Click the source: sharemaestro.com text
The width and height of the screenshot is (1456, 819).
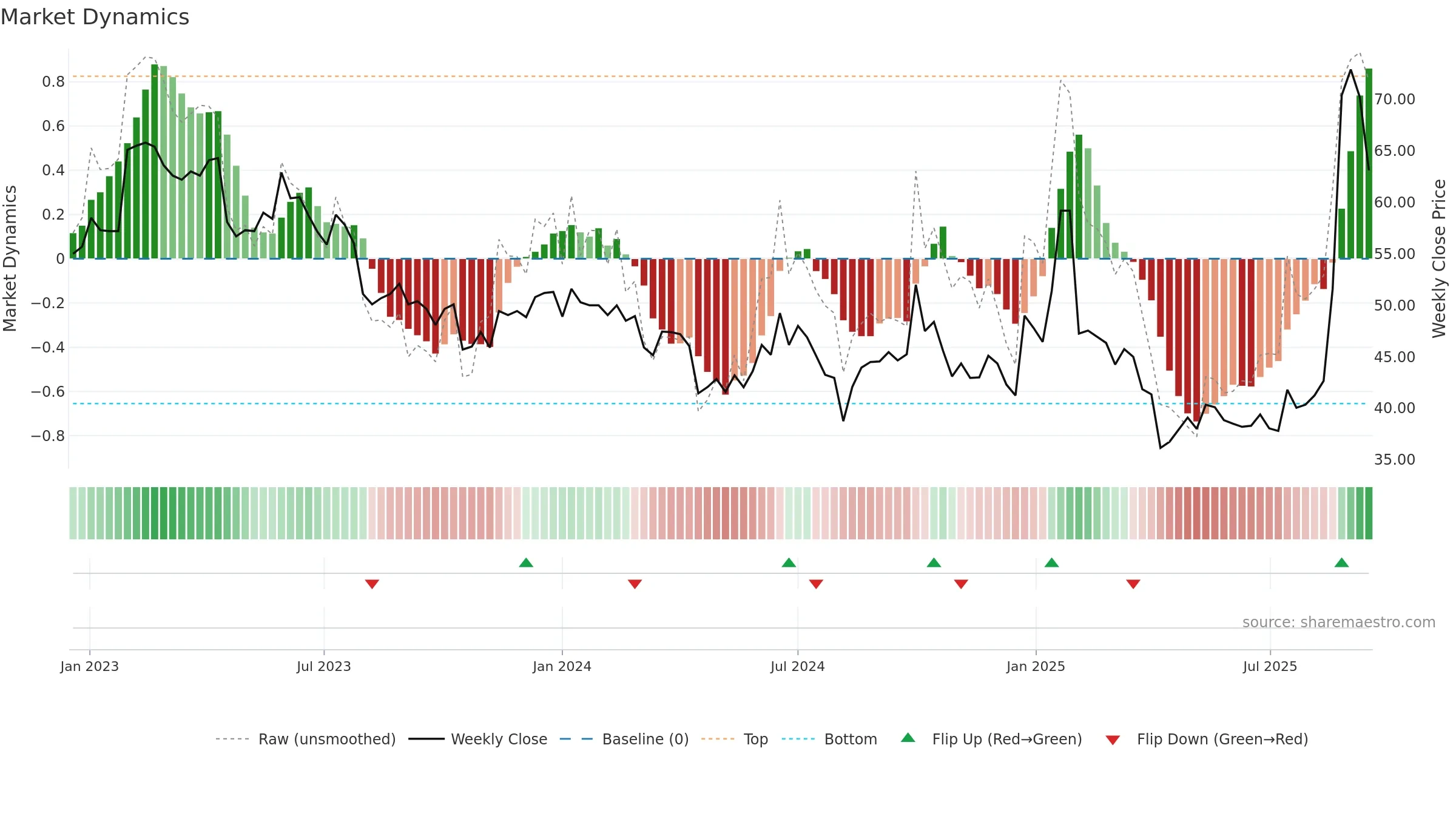[1339, 622]
